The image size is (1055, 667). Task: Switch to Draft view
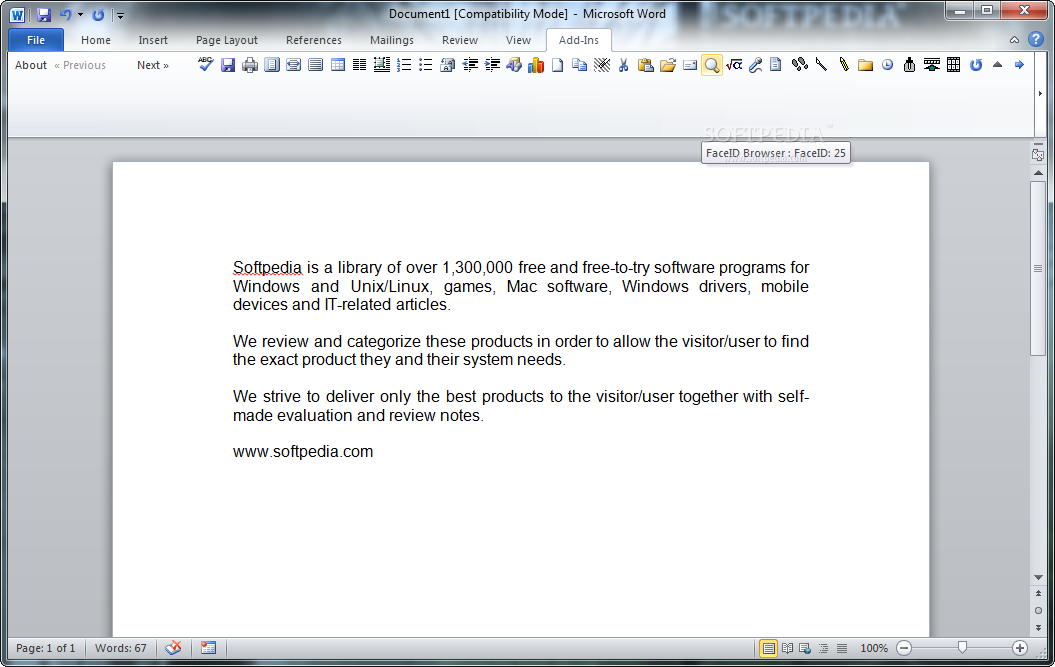coord(842,648)
